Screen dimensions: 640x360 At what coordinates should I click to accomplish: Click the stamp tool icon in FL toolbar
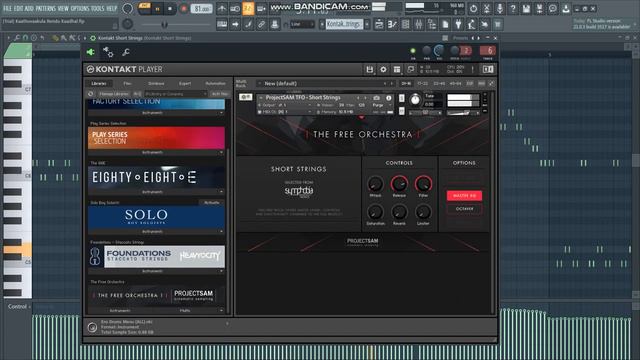tap(275, 24)
